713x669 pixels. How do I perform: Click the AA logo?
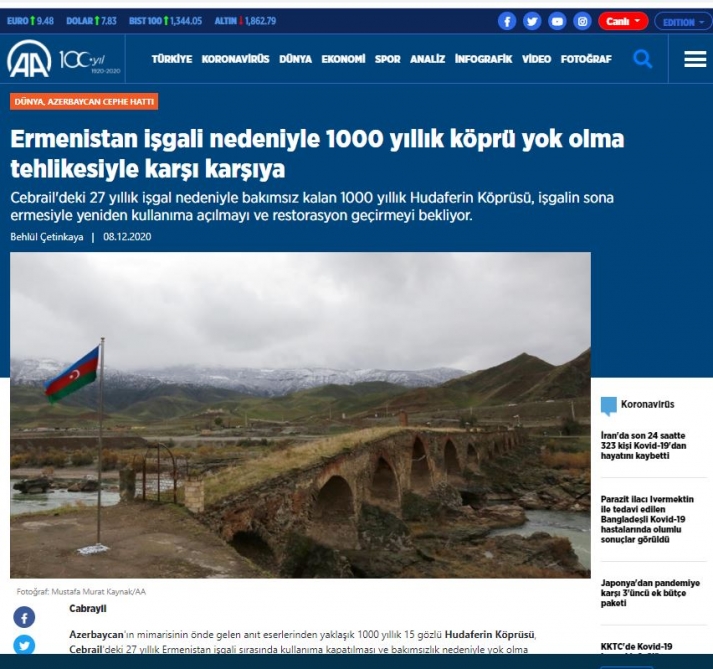point(29,59)
